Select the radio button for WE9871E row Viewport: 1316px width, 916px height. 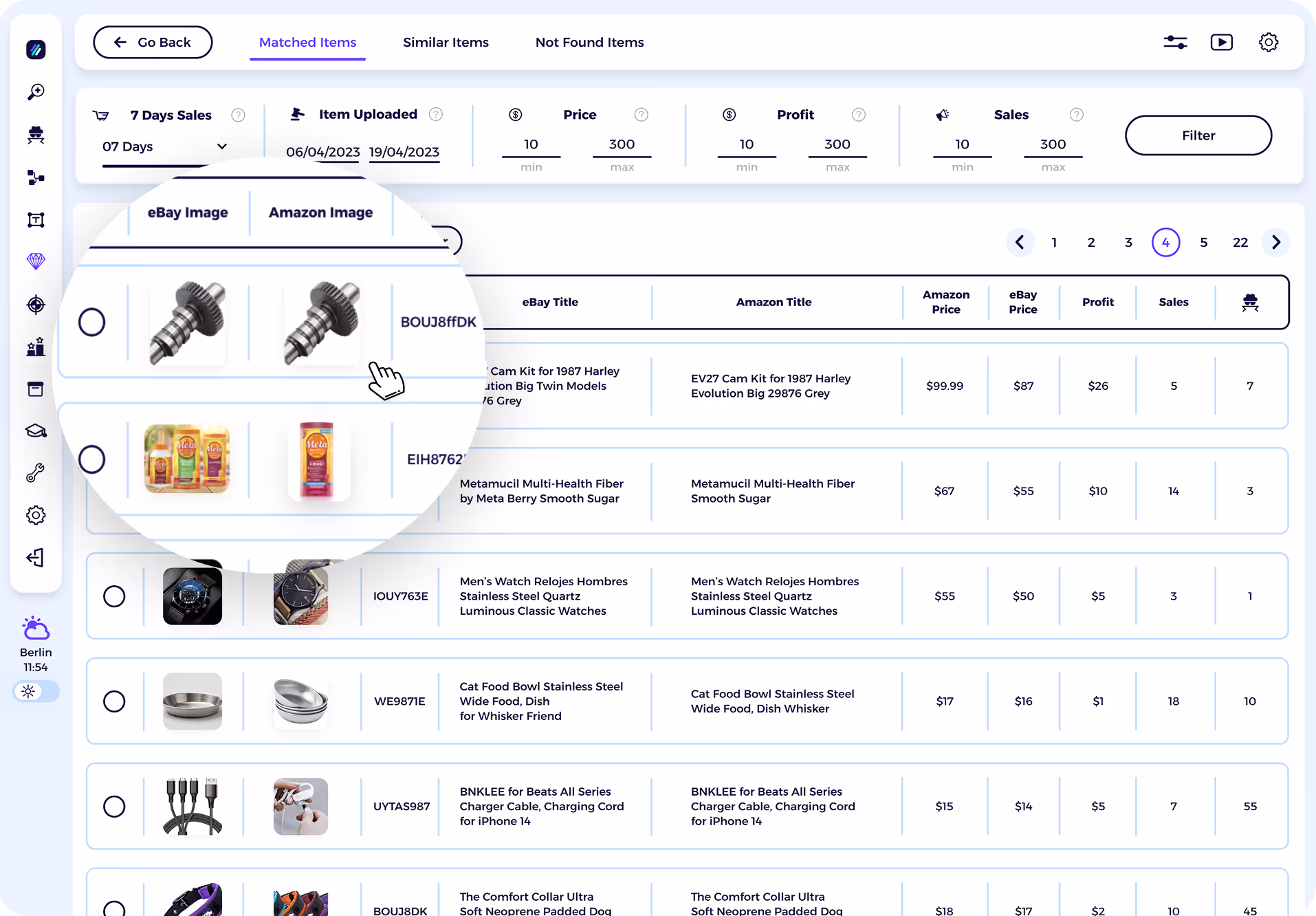pyautogui.click(x=114, y=701)
